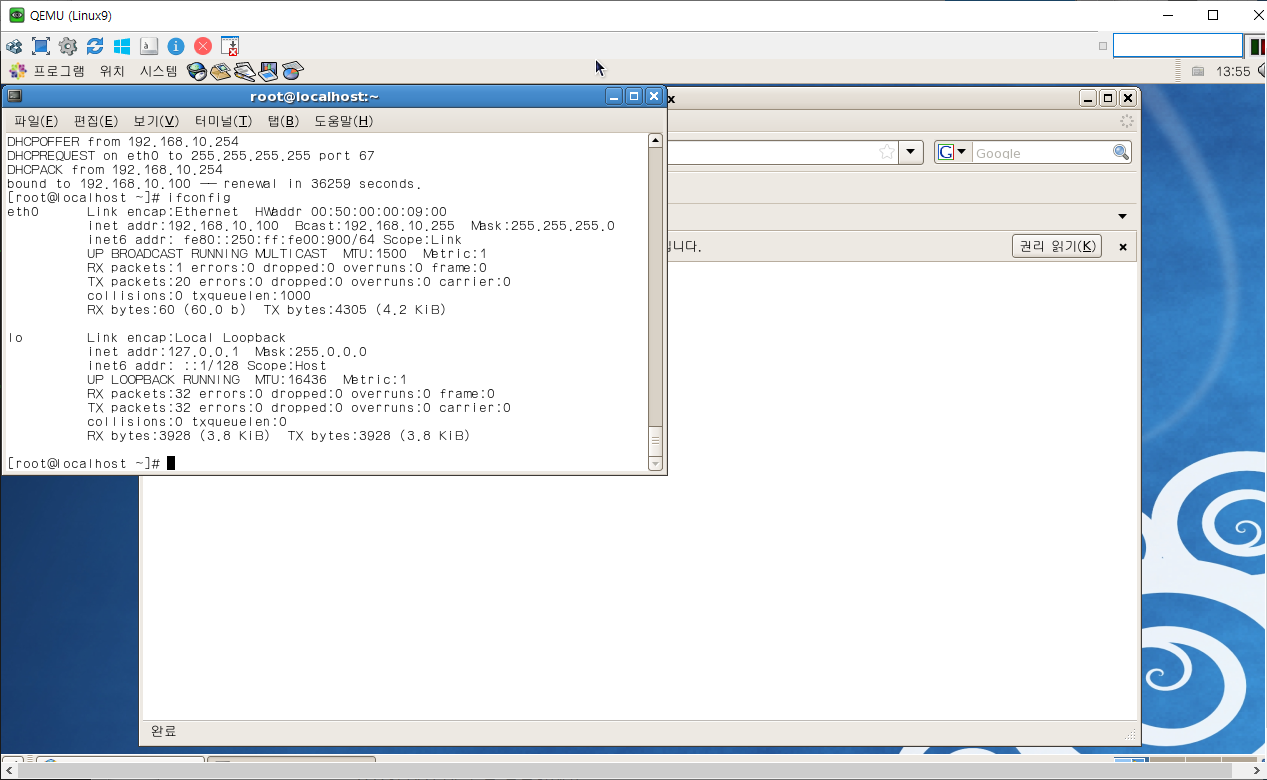Maximize the terminal window

[x=633, y=96]
